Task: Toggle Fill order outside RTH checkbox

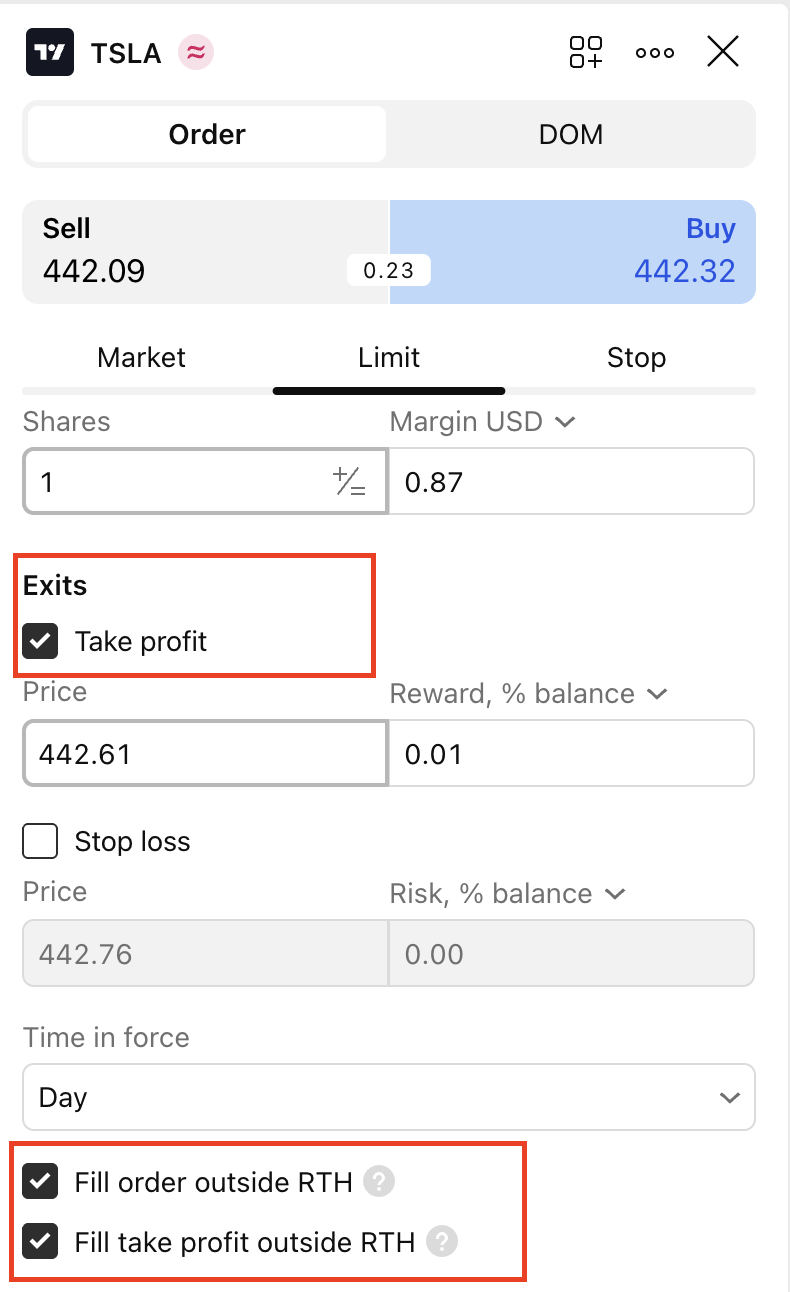Action: [40, 1182]
